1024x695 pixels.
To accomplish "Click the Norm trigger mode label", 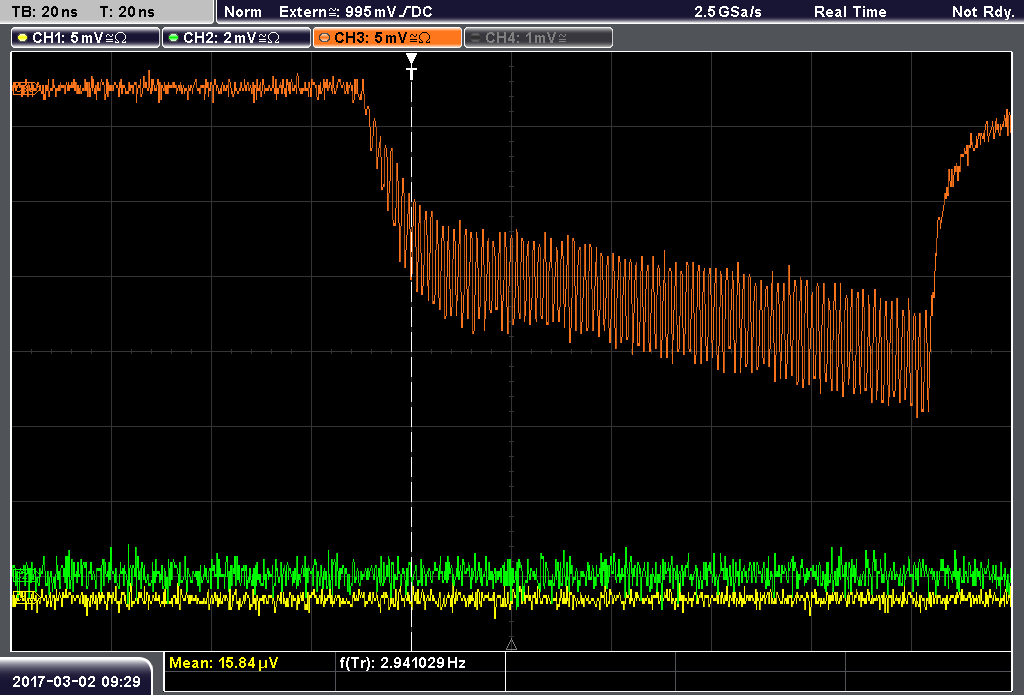I will click(x=242, y=12).
